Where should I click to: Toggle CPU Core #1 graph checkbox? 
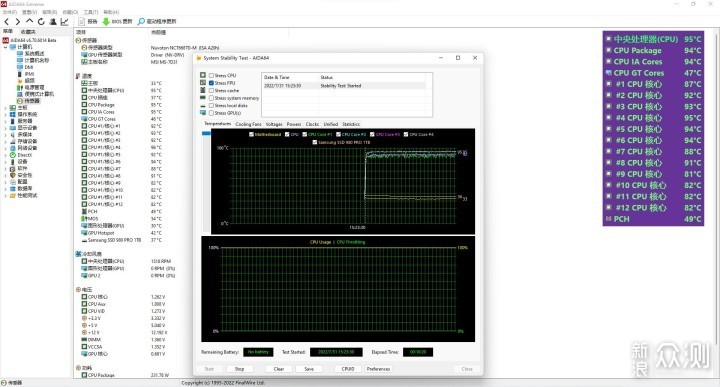click(x=305, y=135)
